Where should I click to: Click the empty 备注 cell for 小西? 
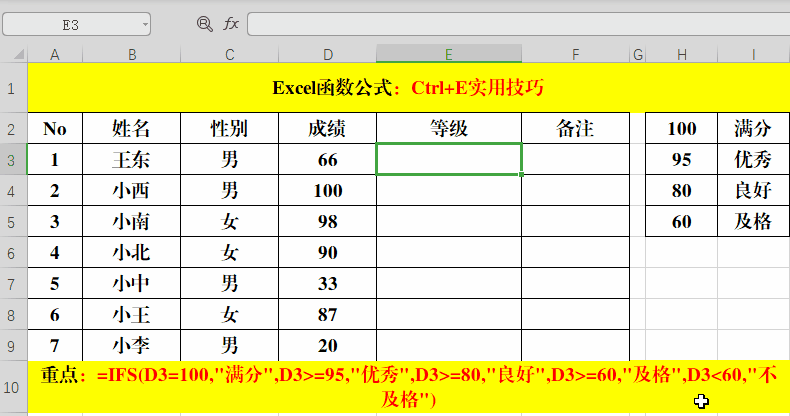coord(575,191)
